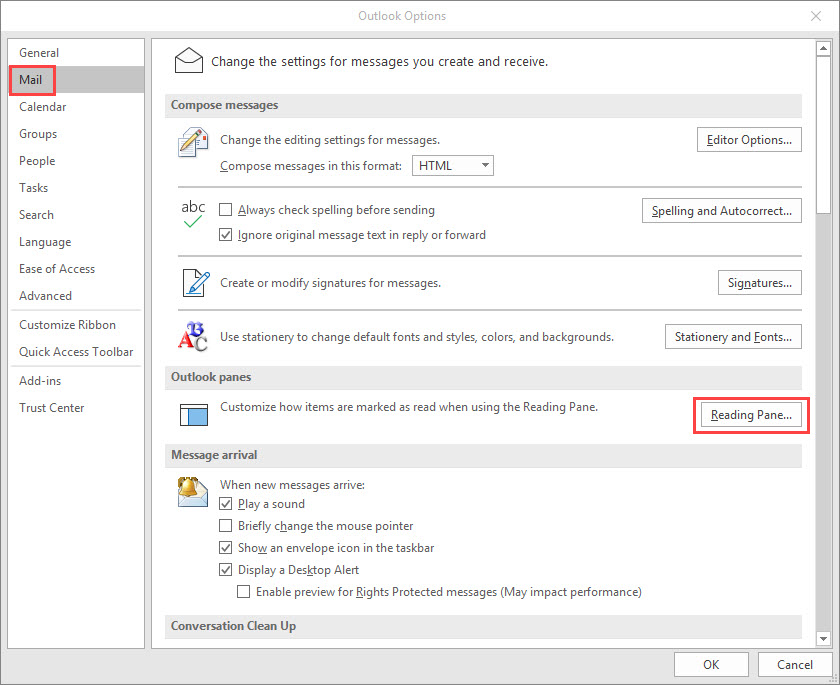Go to the People options category

[x=76, y=161]
